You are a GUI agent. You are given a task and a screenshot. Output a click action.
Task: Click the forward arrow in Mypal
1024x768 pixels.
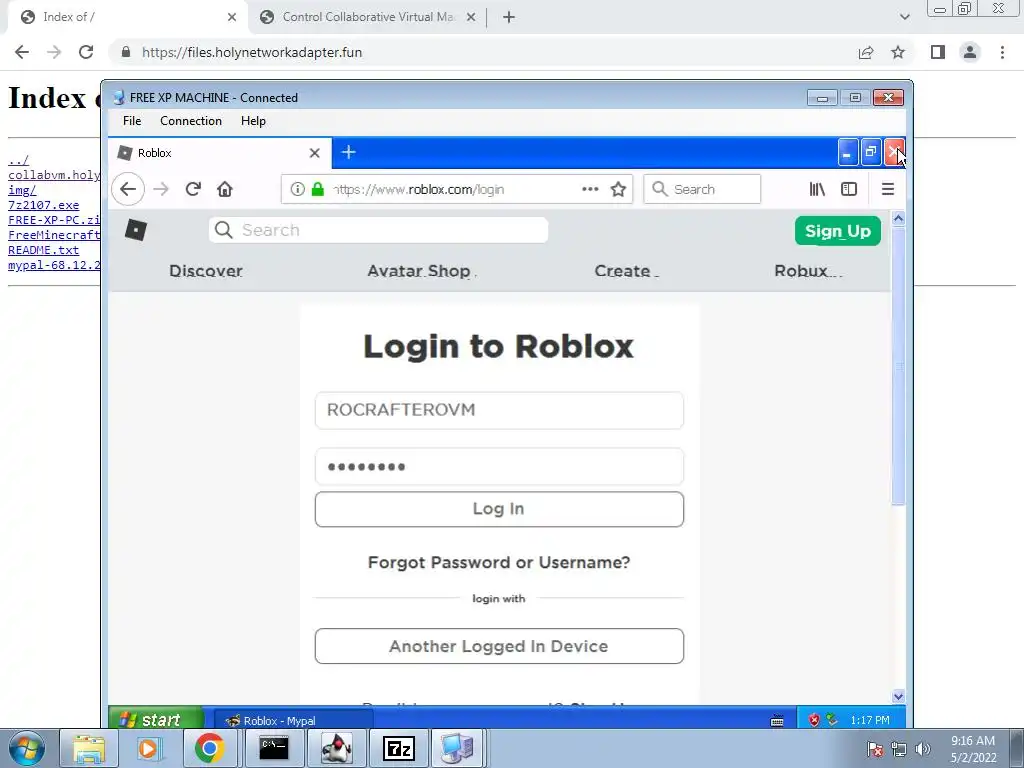point(161,189)
